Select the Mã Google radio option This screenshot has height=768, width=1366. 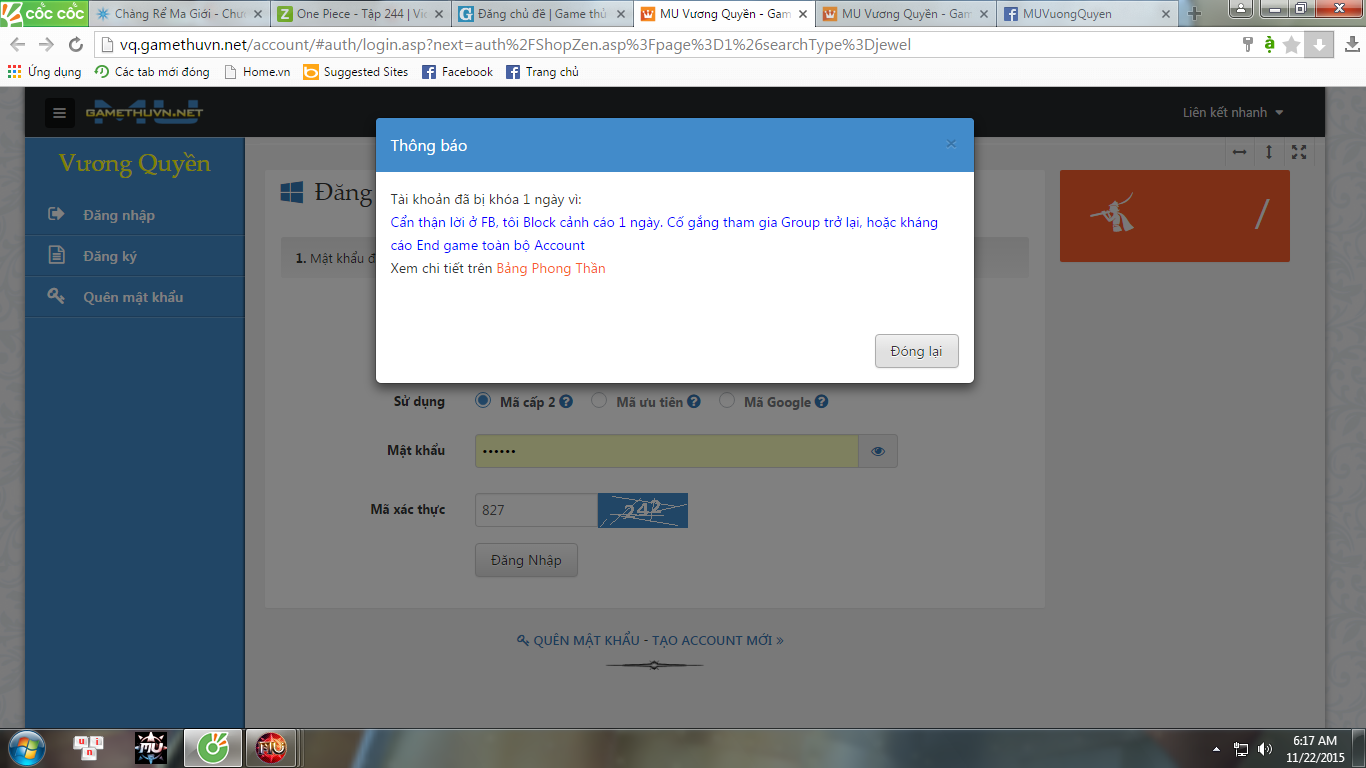coord(727,401)
